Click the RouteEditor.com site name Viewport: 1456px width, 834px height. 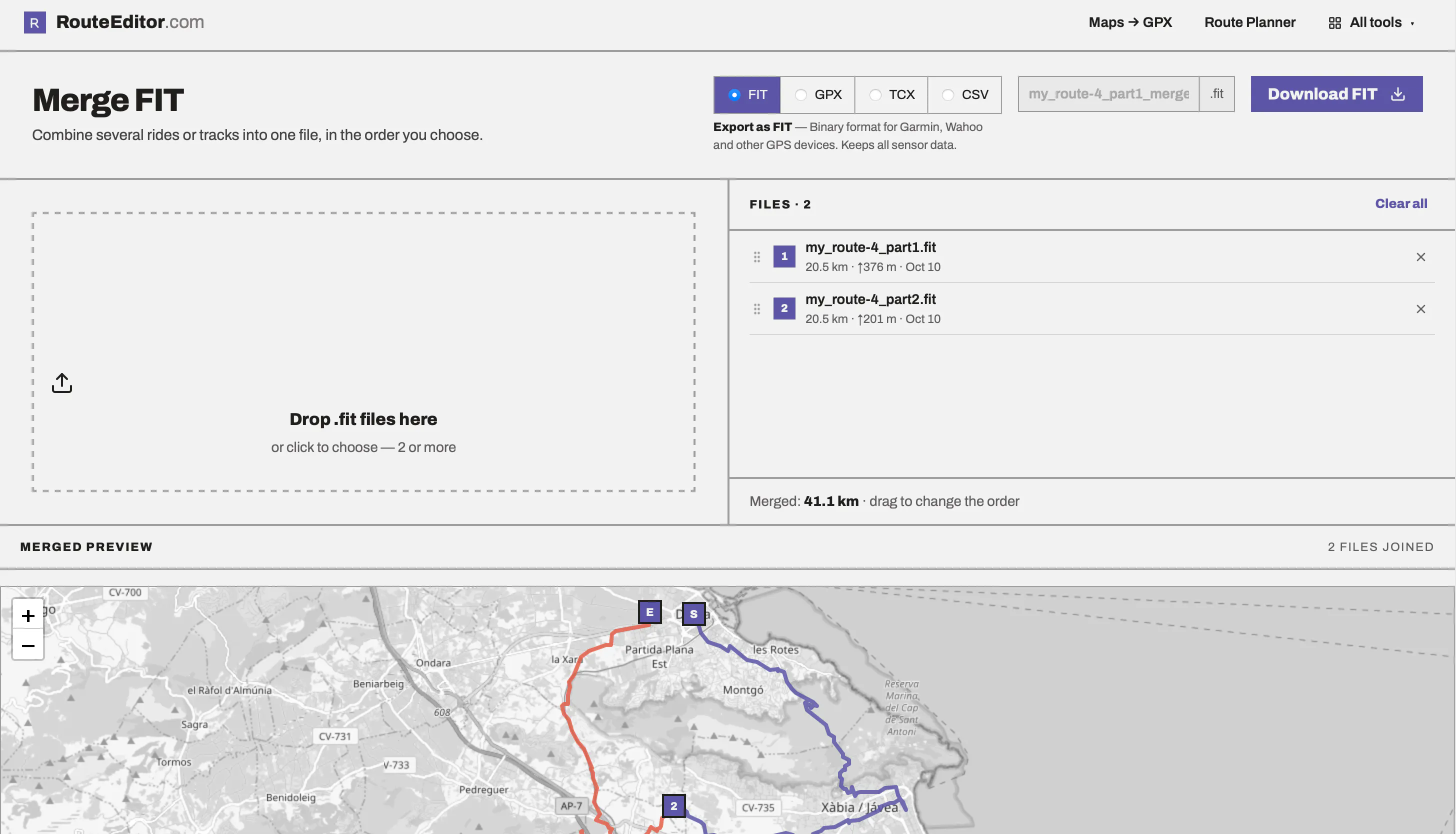point(130,22)
